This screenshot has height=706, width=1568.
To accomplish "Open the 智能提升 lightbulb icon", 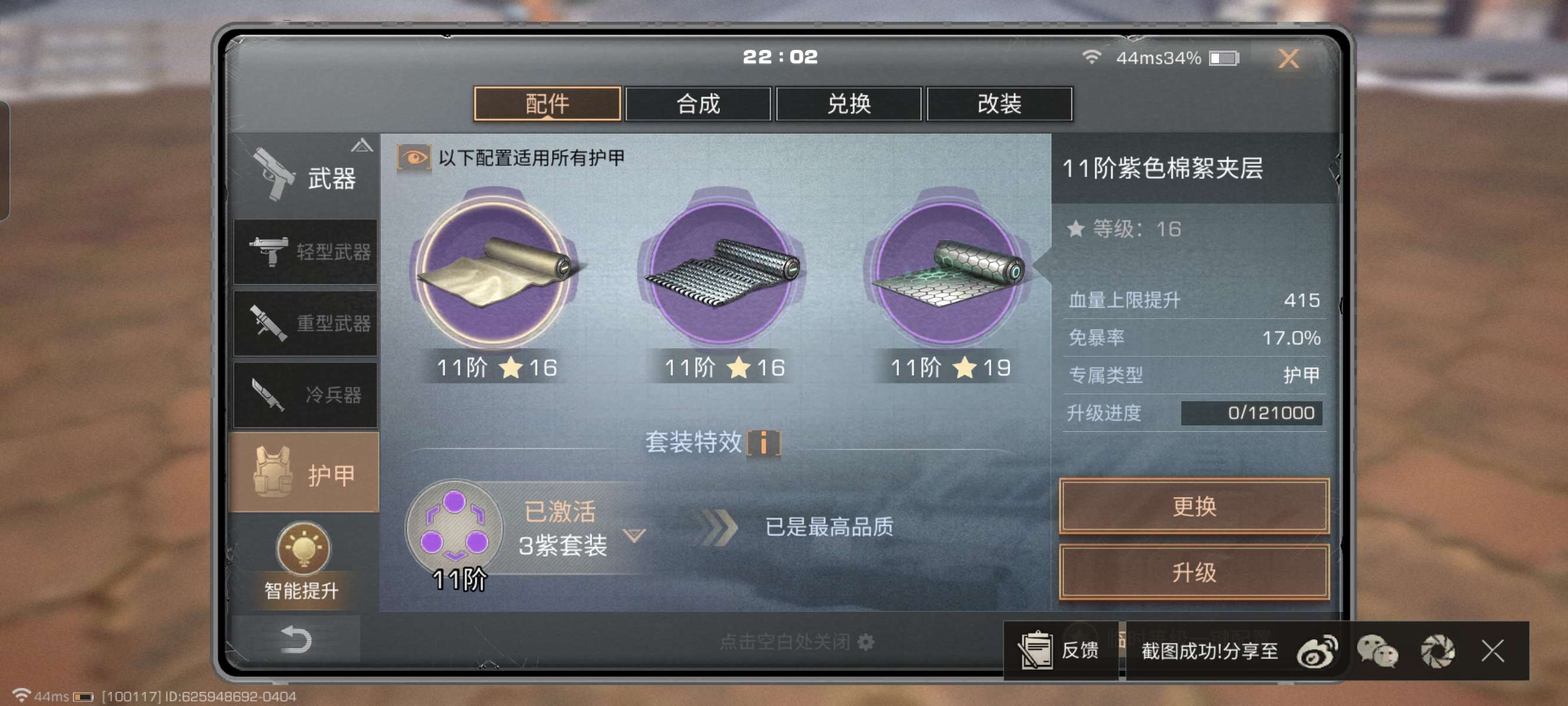I will 304,548.
